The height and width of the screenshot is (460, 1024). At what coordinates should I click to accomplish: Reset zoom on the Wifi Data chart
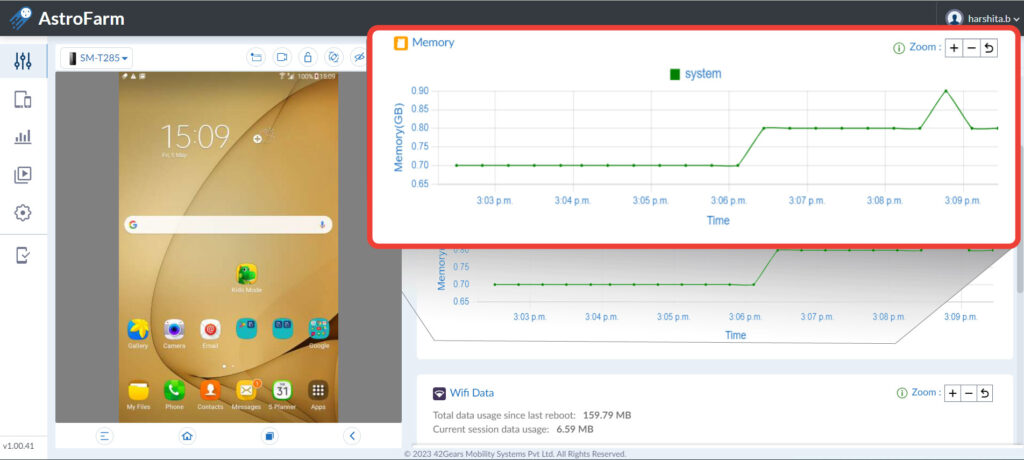click(x=984, y=393)
